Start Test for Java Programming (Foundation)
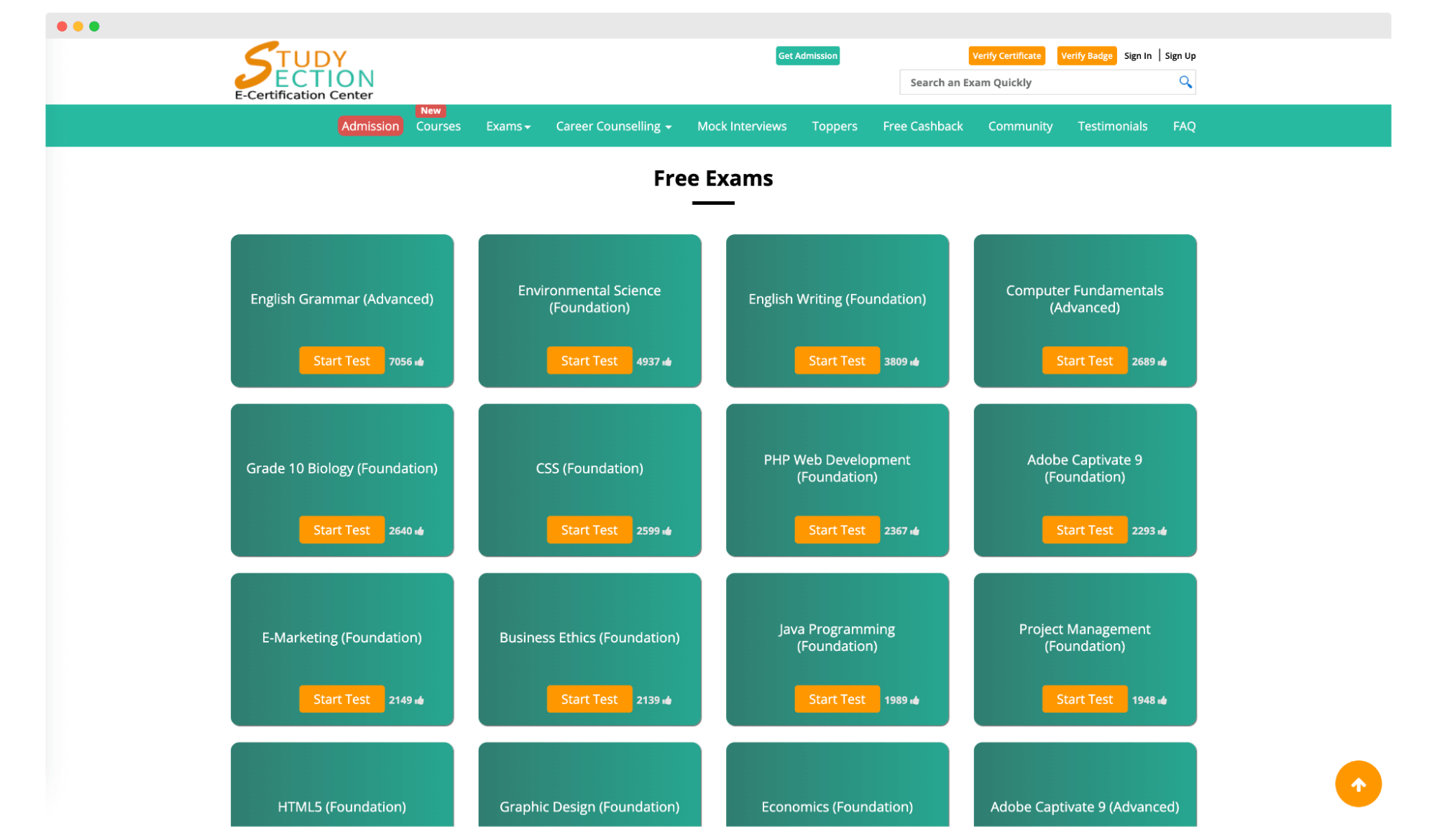 pyautogui.click(x=837, y=699)
